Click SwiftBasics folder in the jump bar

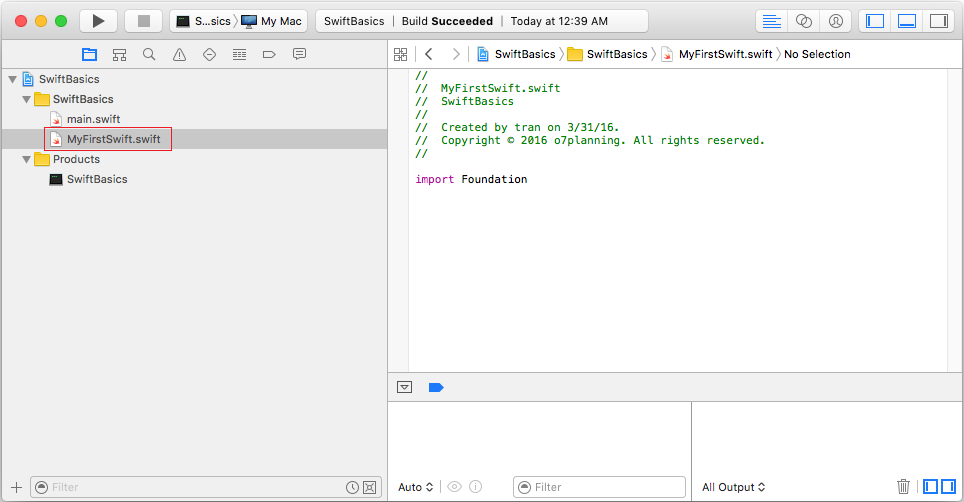[607, 55]
